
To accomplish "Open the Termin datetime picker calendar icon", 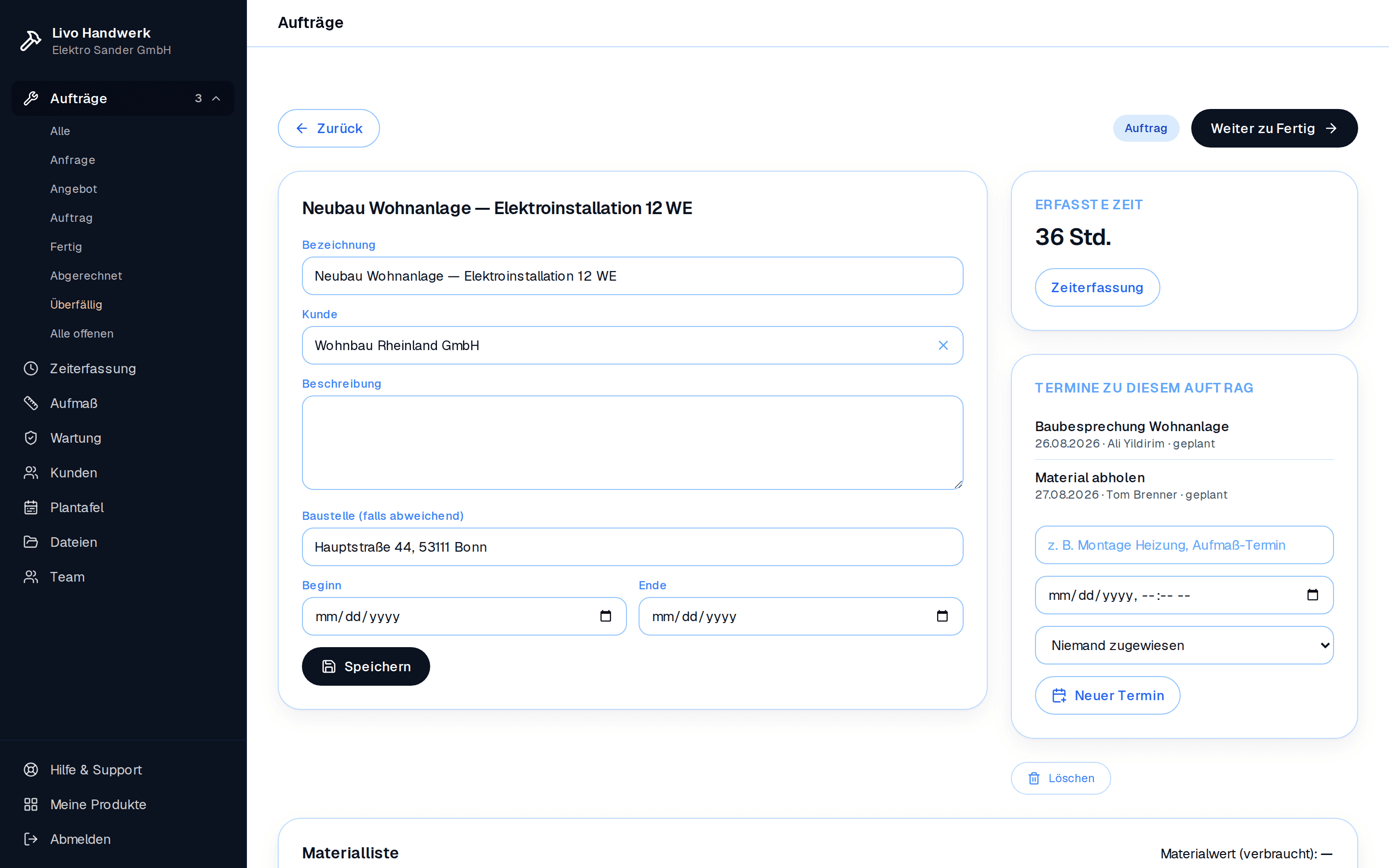I will tap(1312, 595).
